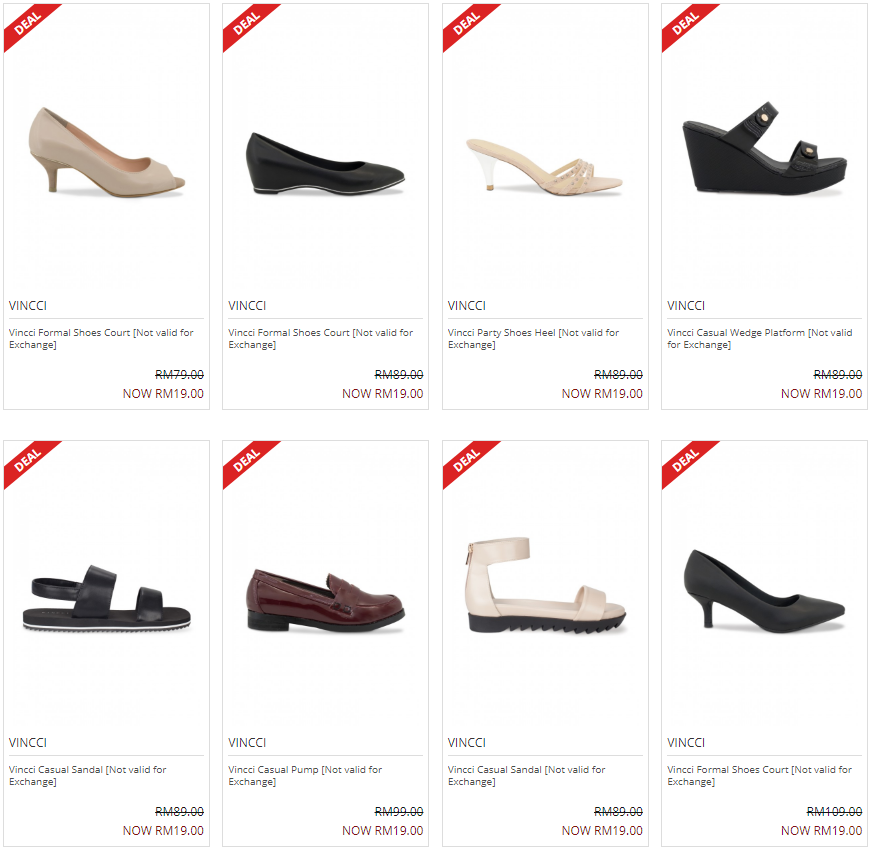Click VINCCI brand name above Casual Pump
Image resolution: width=872 pixels, height=851 pixels.
click(x=247, y=743)
